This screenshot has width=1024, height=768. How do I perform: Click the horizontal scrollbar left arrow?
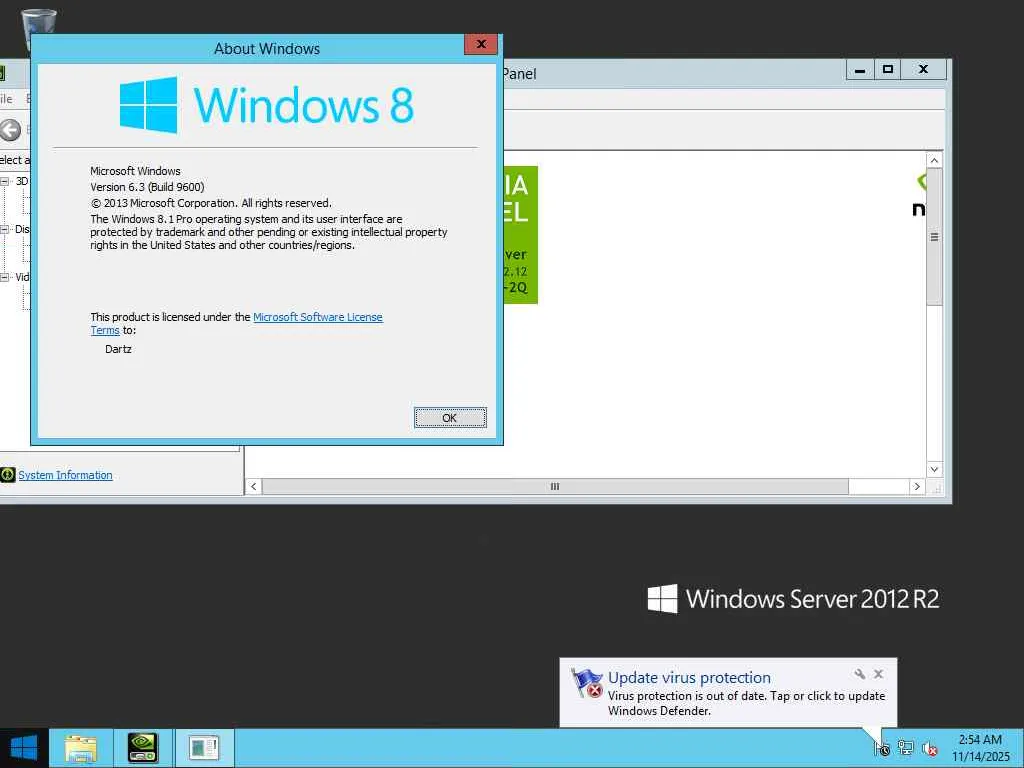coord(253,487)
